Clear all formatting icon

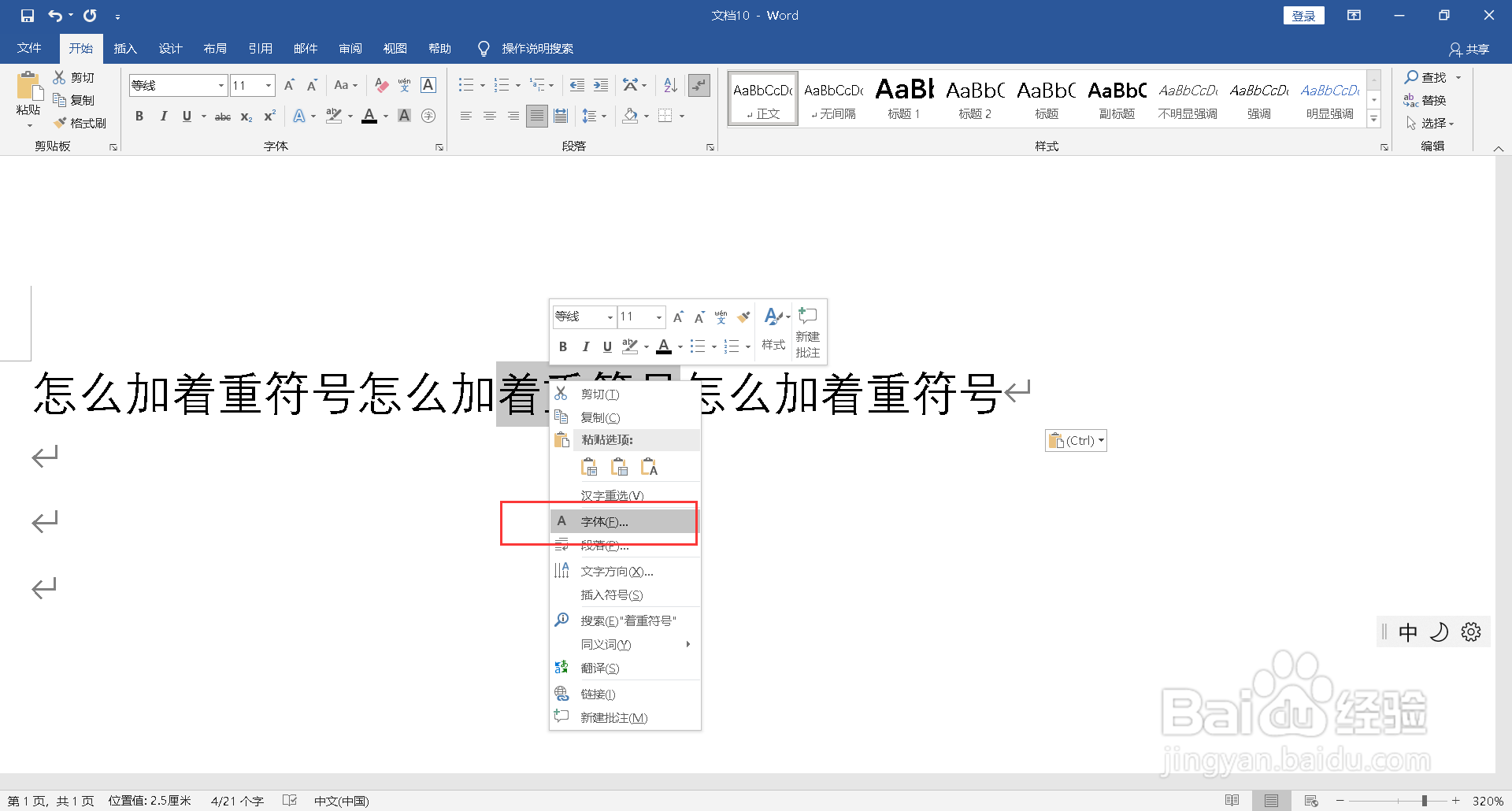coord(382,85)
